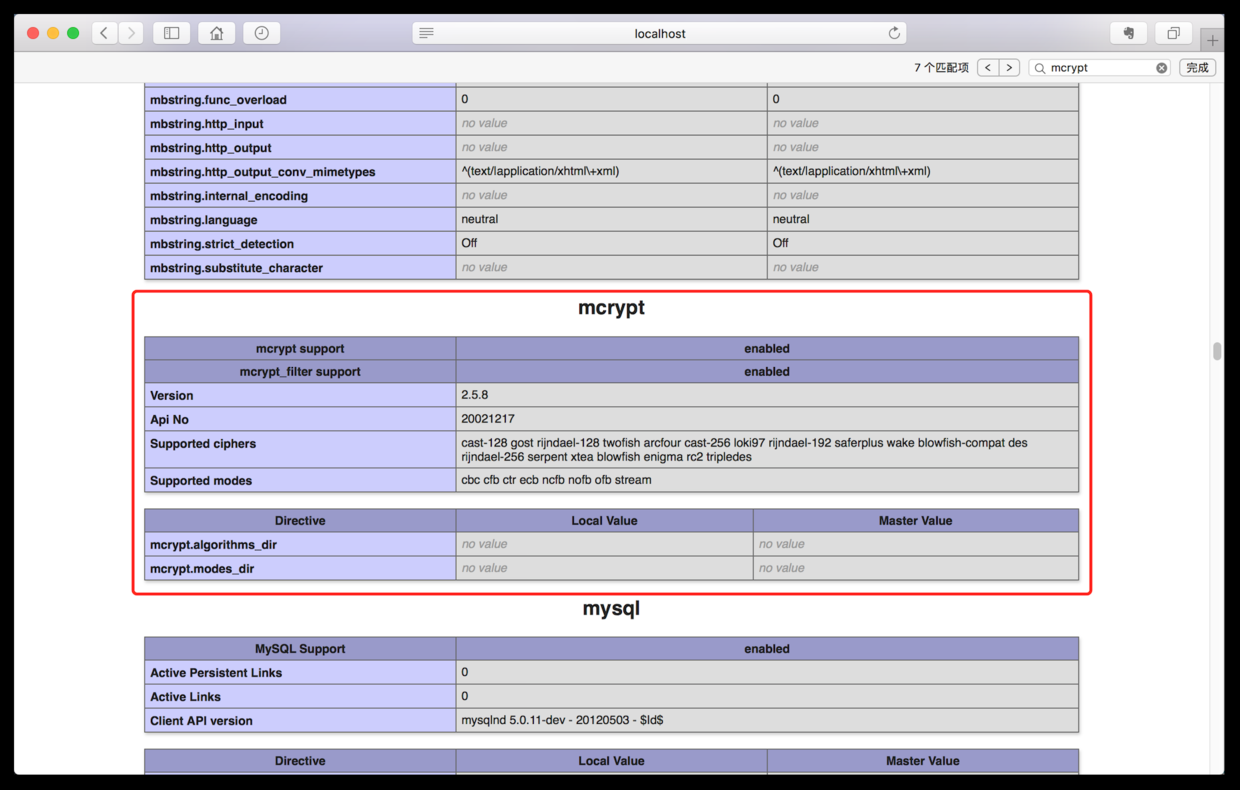
Task: Toggle the Safari sidebar
Action: point(171,32)
